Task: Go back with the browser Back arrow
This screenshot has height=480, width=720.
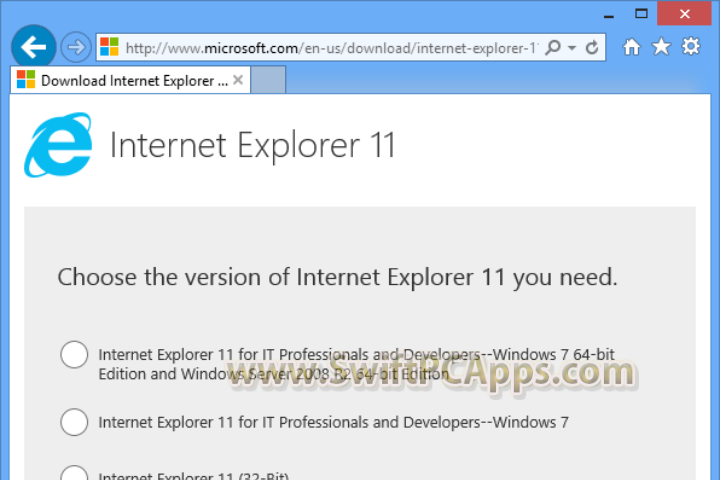Action: [x=34, y=47]
